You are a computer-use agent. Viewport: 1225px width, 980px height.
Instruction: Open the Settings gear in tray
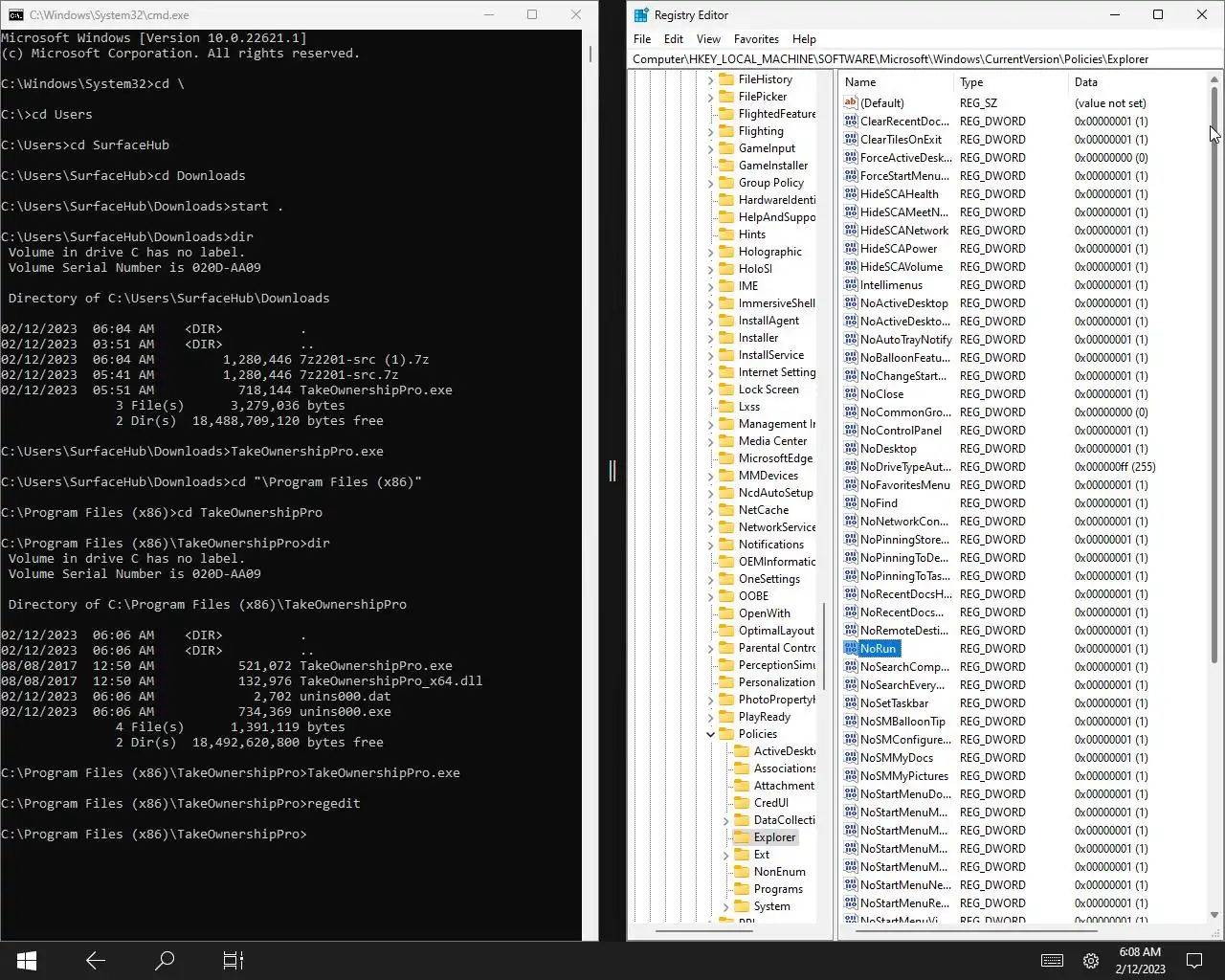(x=1090, y=960)
